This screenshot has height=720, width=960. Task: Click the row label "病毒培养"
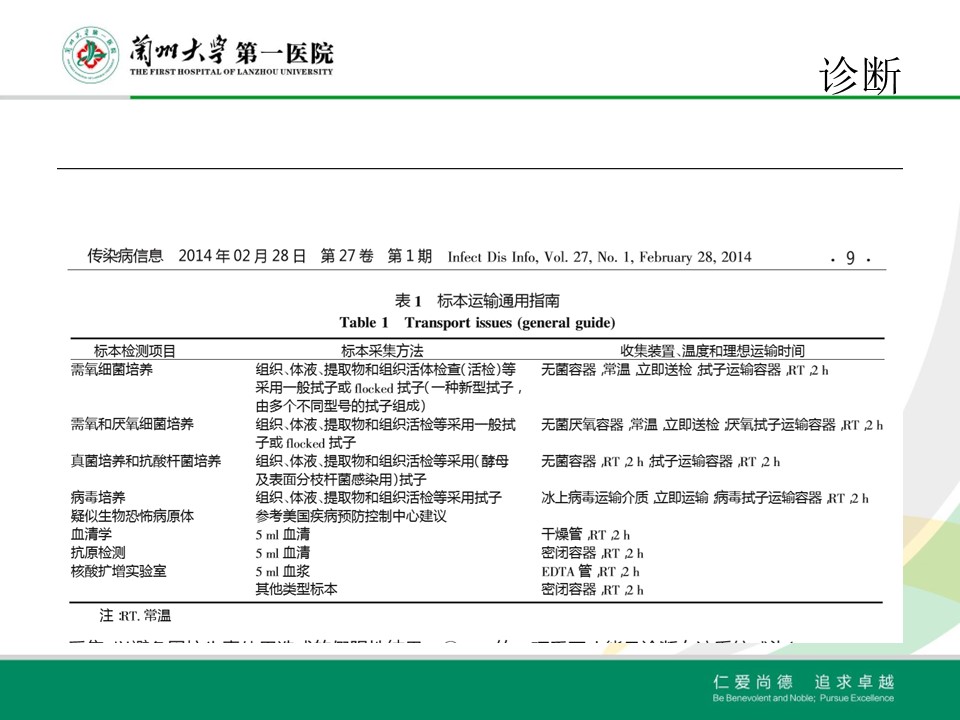pos(98,498)
